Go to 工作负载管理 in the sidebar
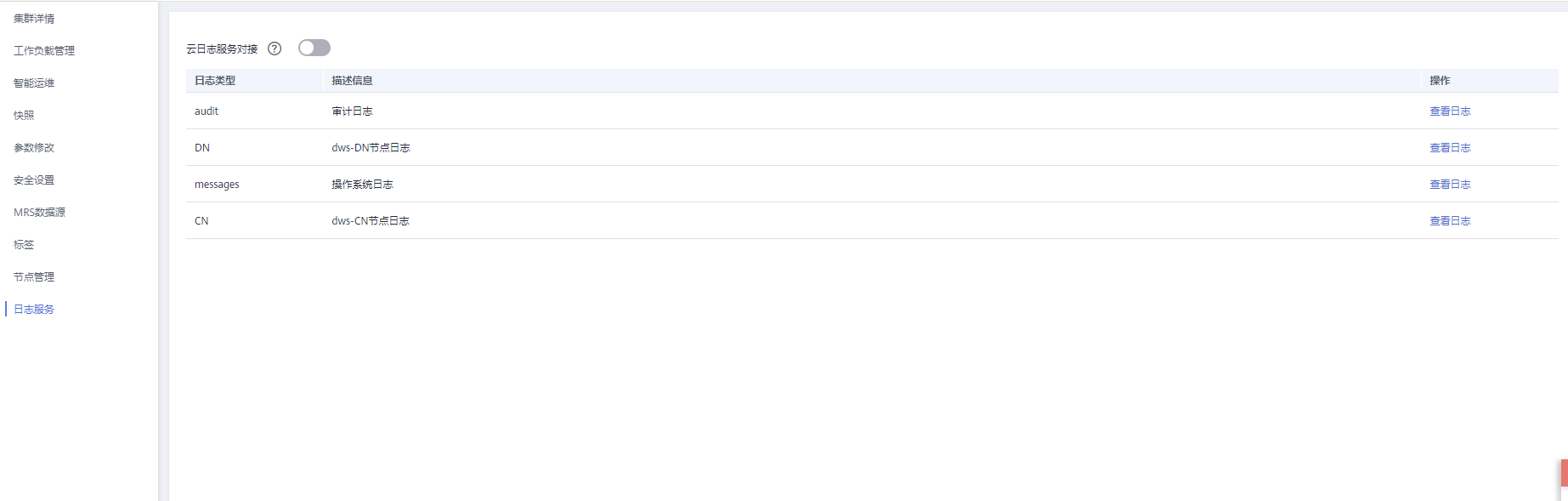 (x=44, y=51)
